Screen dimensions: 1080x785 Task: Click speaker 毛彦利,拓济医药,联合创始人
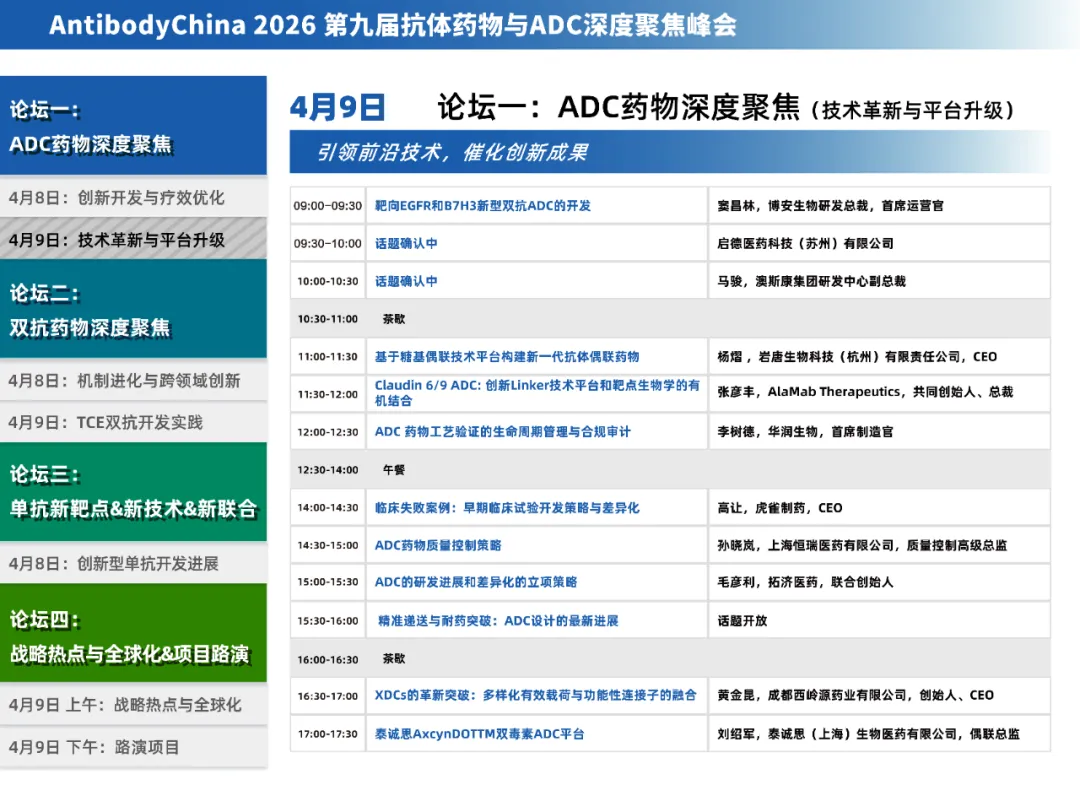point(805,582)
